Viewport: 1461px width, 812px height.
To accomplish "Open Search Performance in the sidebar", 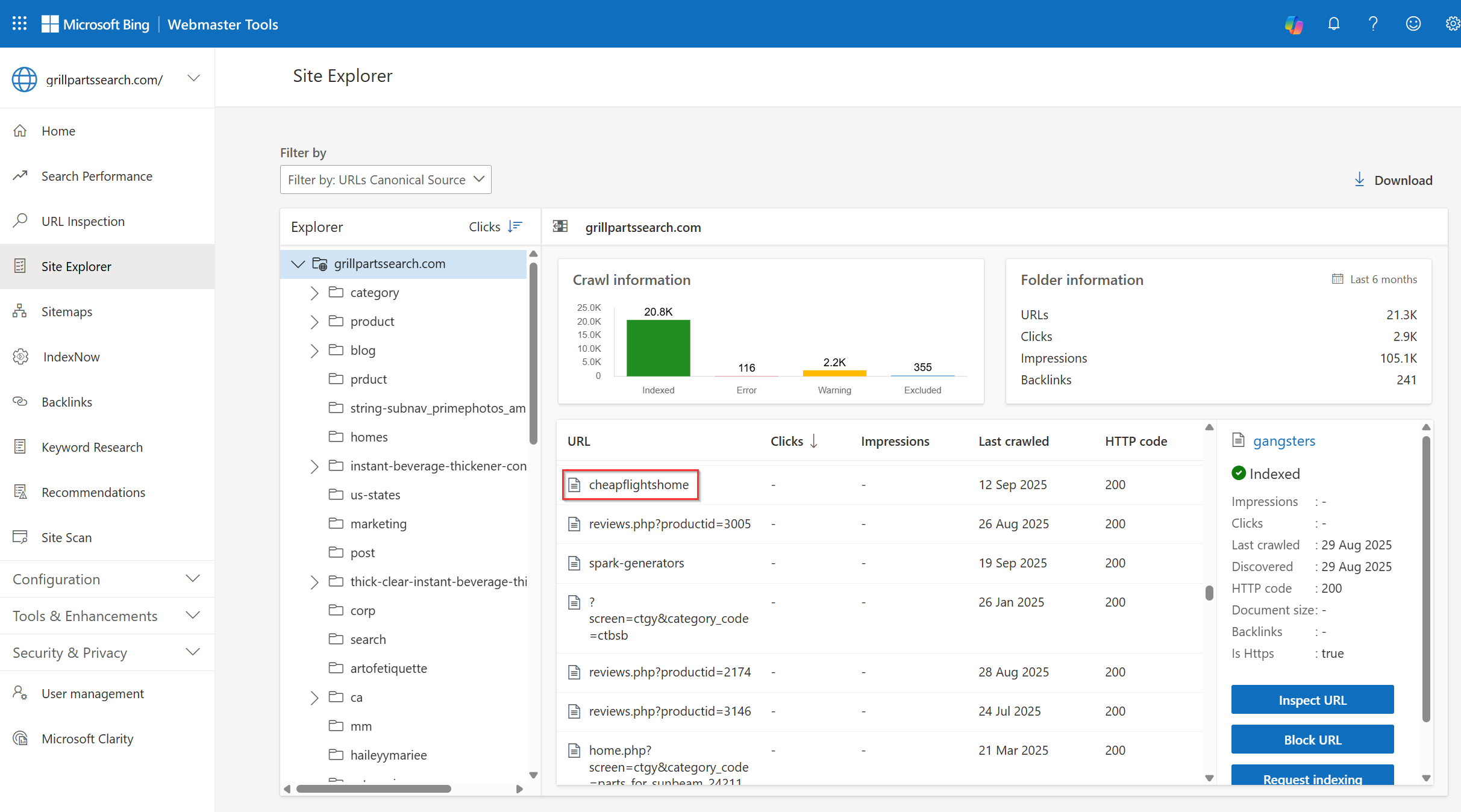I will coord(96,176).
